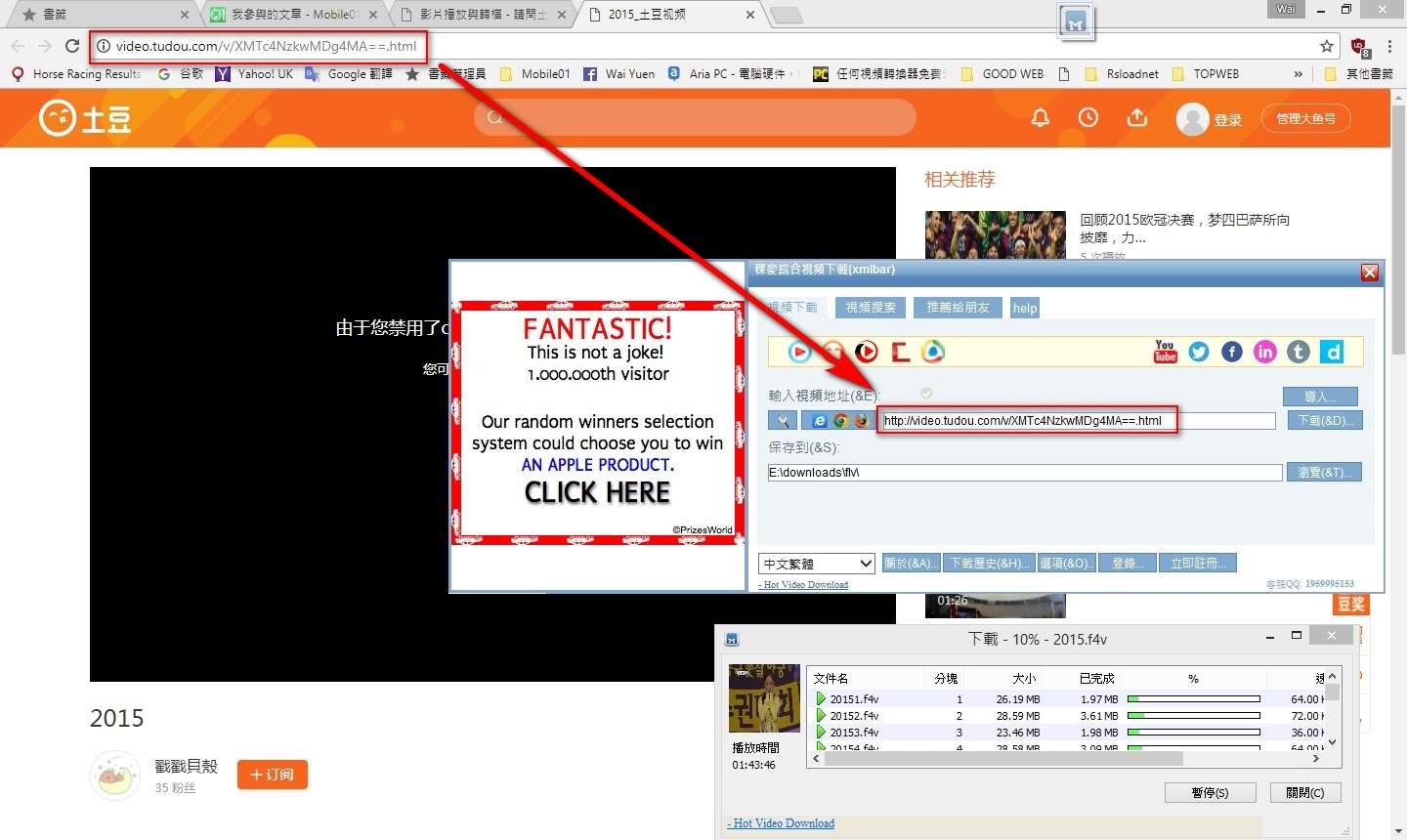Click the blue play-circle video site icon
This screenshot has width=1407, height=840.
click(x=800, y=352)
